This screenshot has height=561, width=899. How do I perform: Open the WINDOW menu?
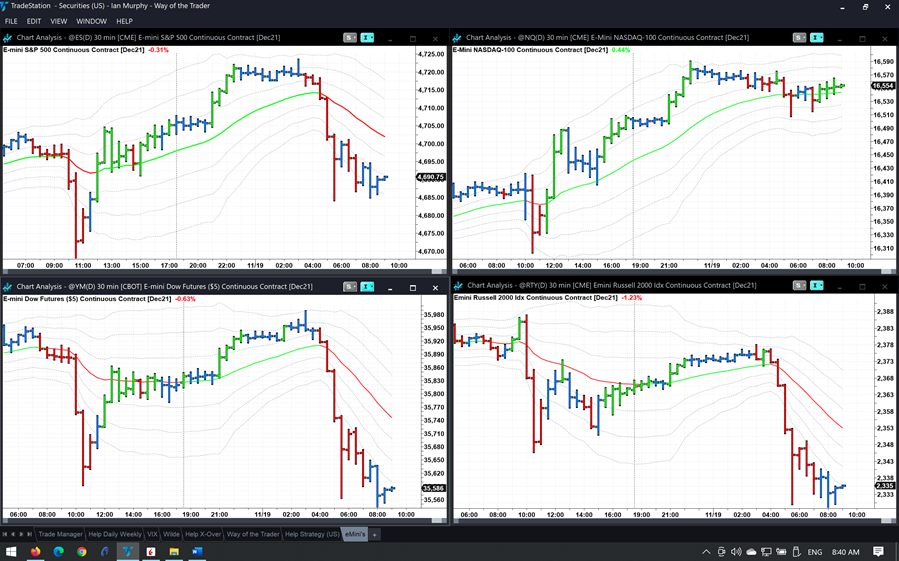(91, 21)
